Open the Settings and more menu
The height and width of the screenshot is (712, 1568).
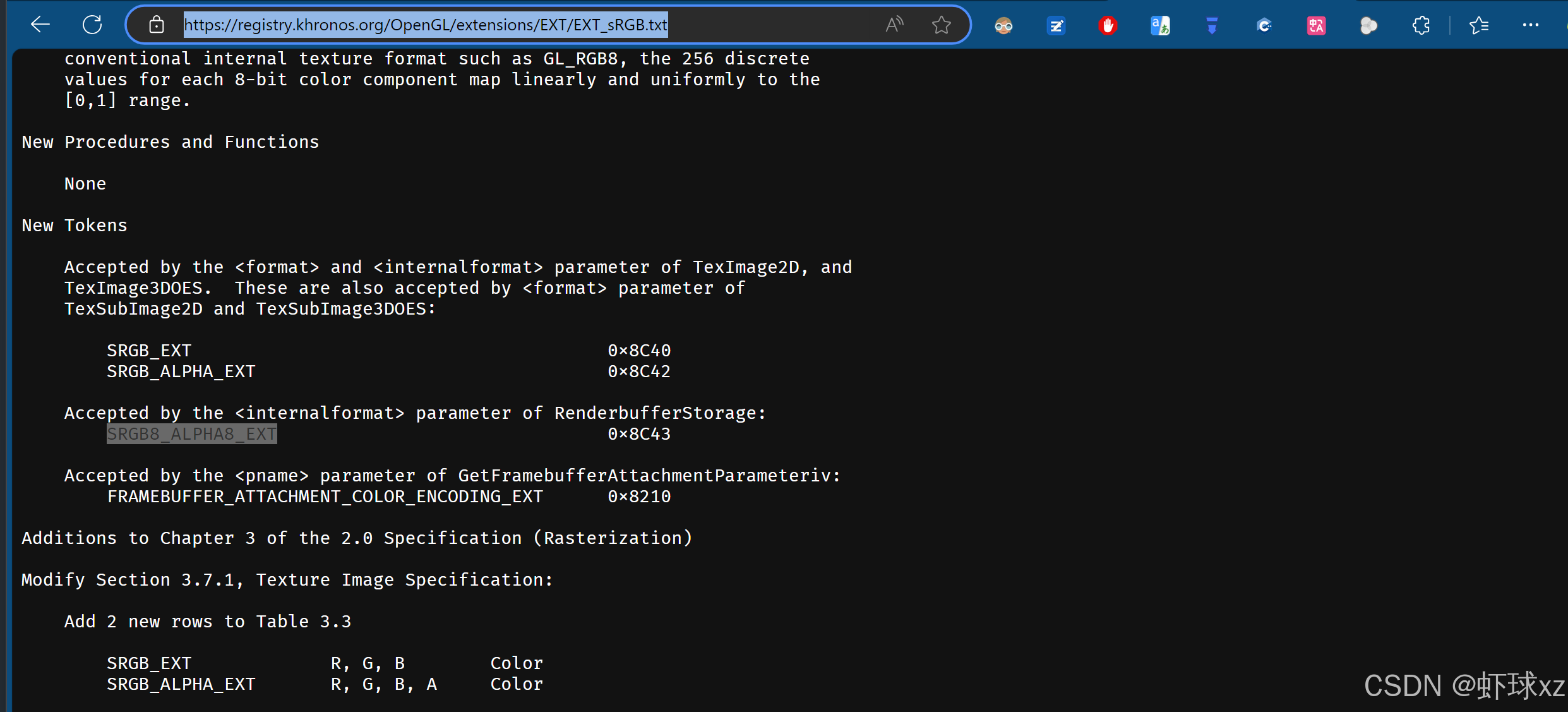point(1531,25)
